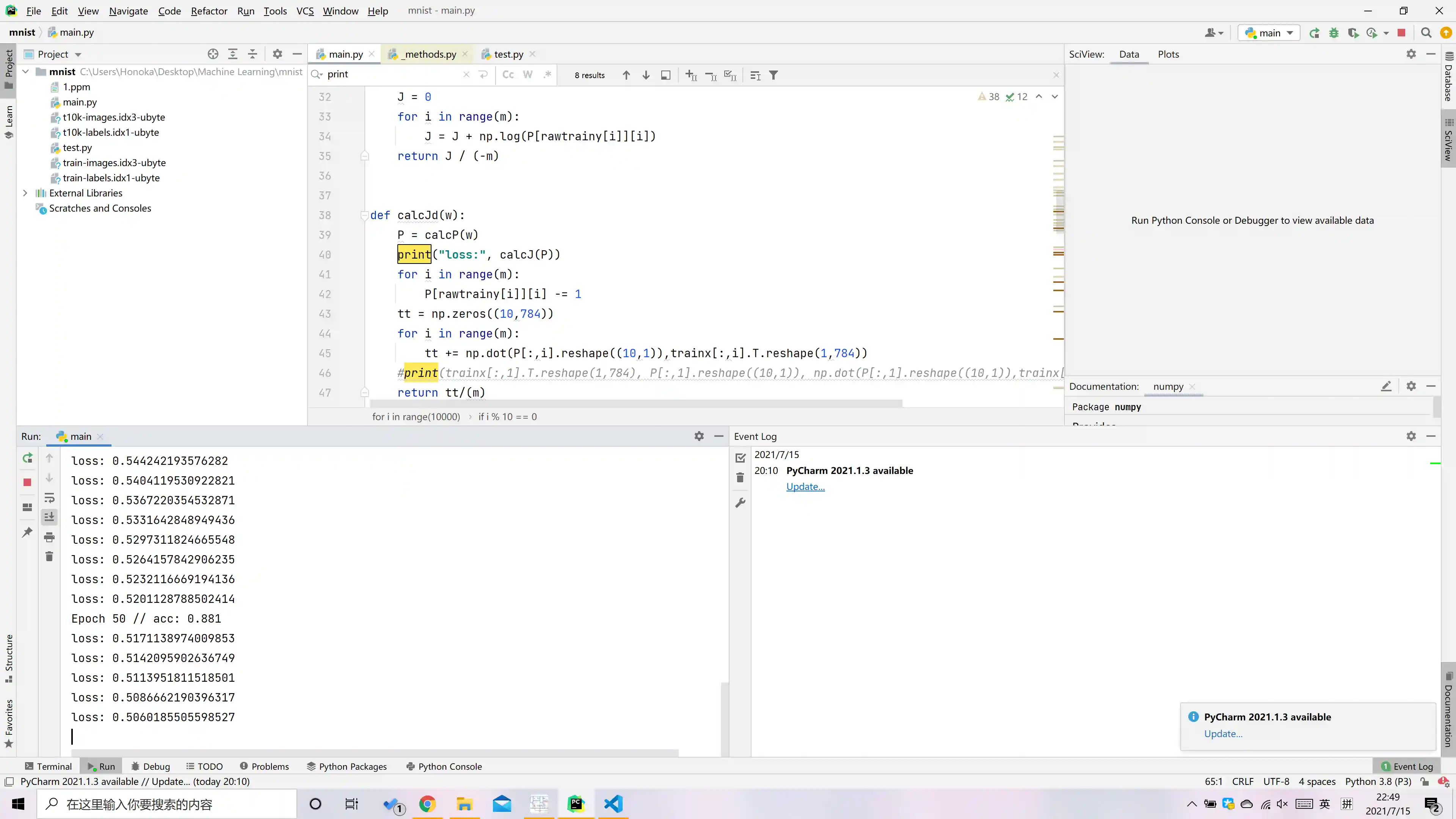Click Run console vertical scrollbar
1456x819 pixels.
coord(725,719)
